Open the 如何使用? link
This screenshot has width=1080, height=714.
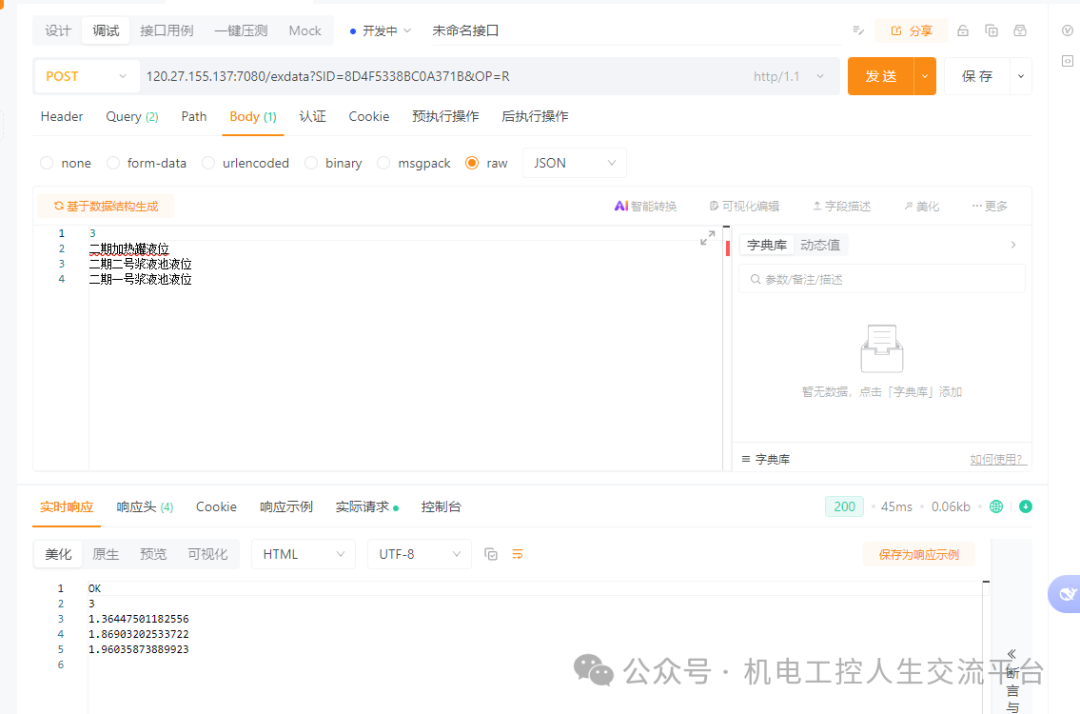click(997, 459)
